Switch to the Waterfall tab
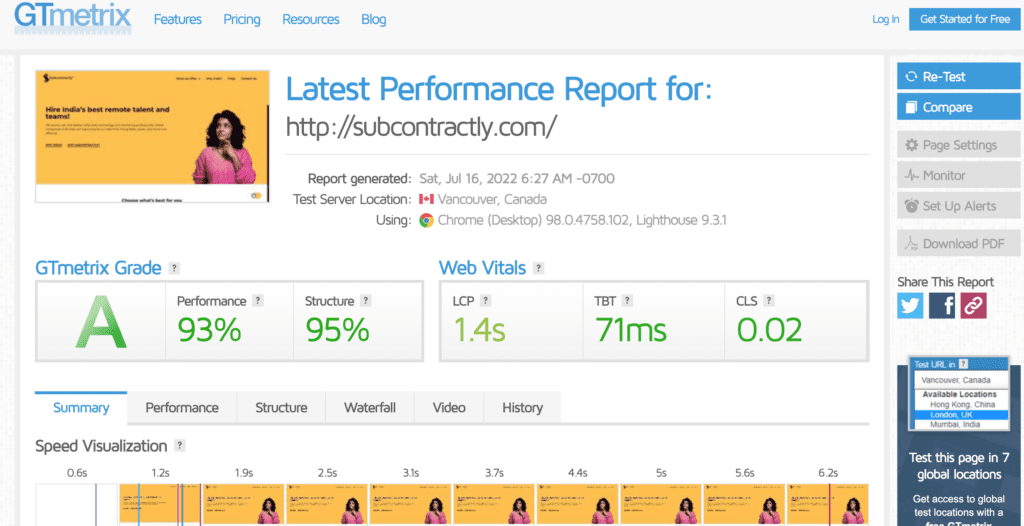Viewport: 1024px width, 526px height. 370,408
